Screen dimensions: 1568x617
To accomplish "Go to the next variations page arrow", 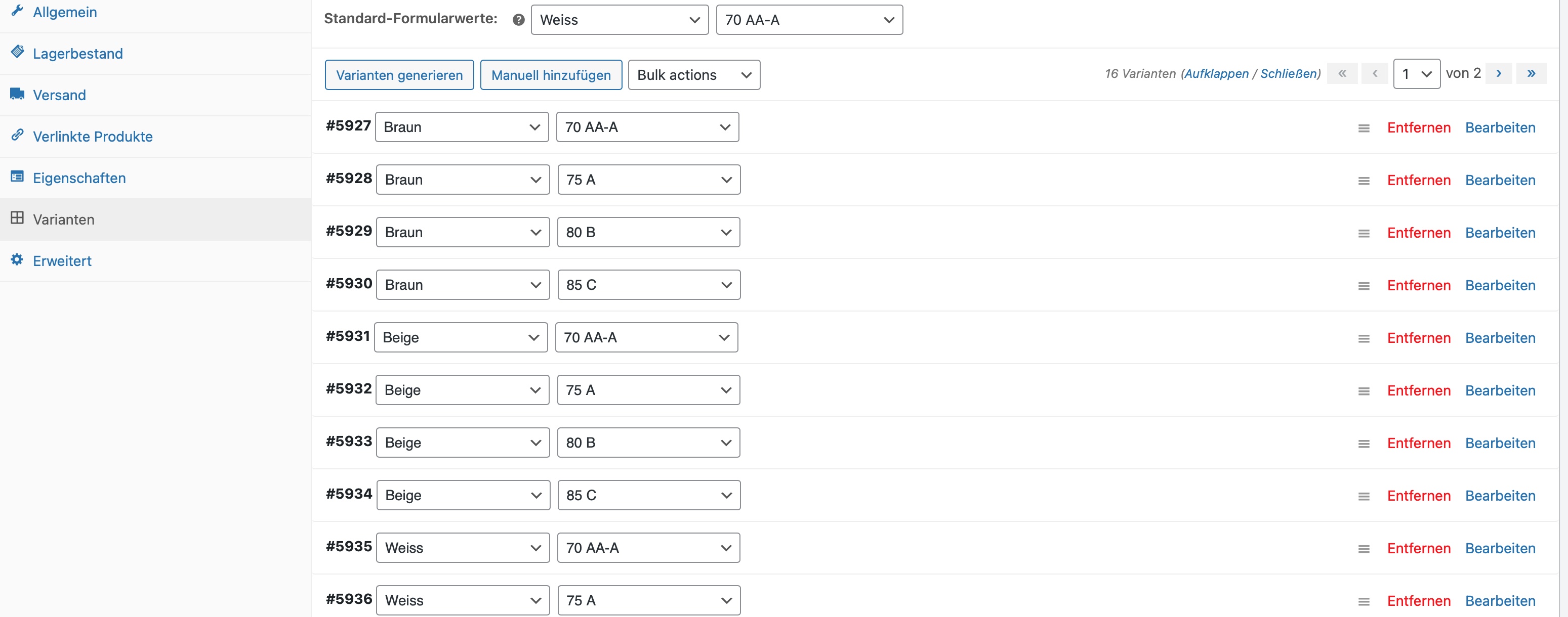I will [x=1499, y=74].
